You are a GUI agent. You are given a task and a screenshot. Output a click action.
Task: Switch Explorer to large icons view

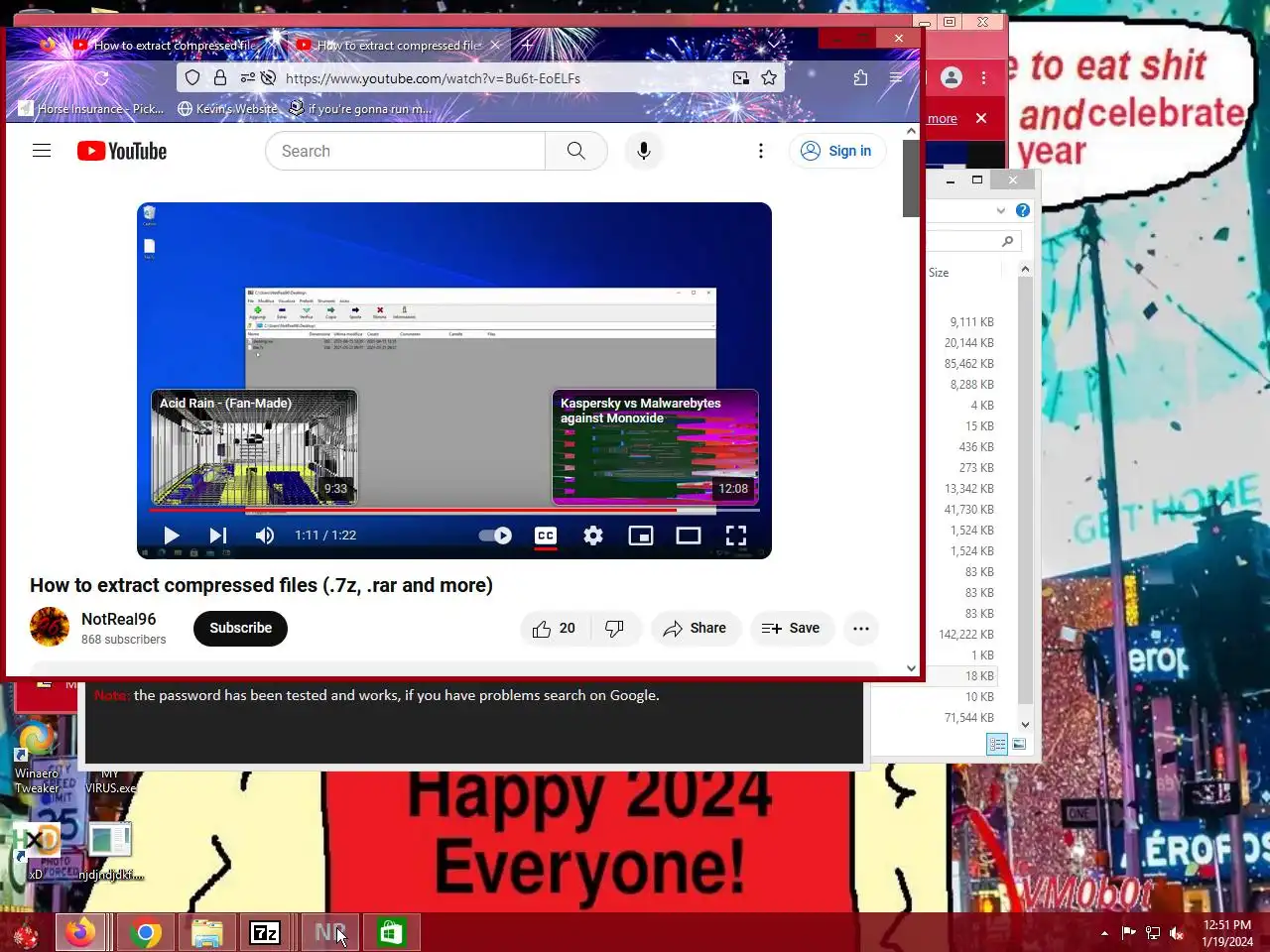click(1019, 744)
